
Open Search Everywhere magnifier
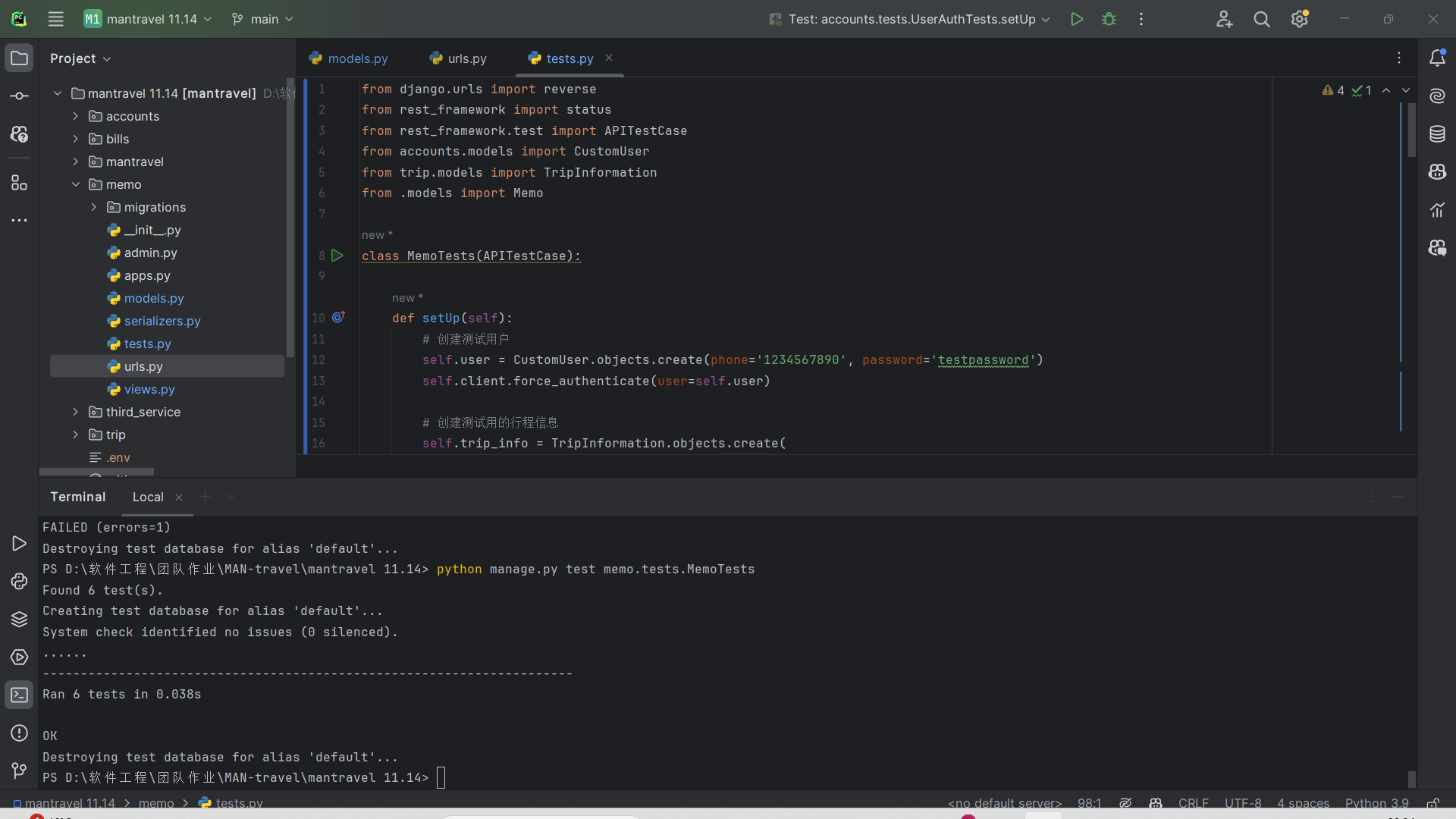[1261, 19]
